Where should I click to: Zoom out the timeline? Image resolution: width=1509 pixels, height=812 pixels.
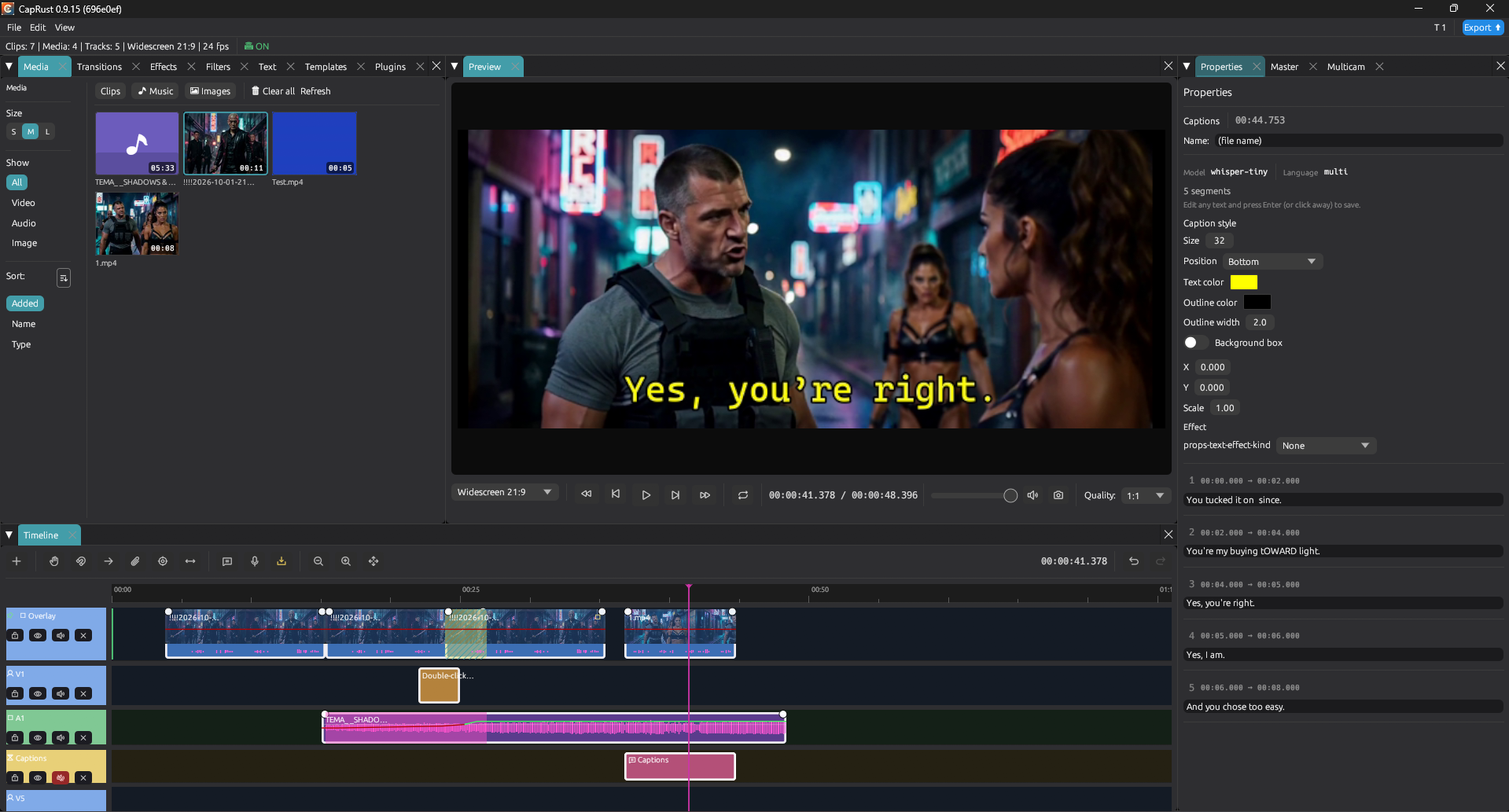318,561
